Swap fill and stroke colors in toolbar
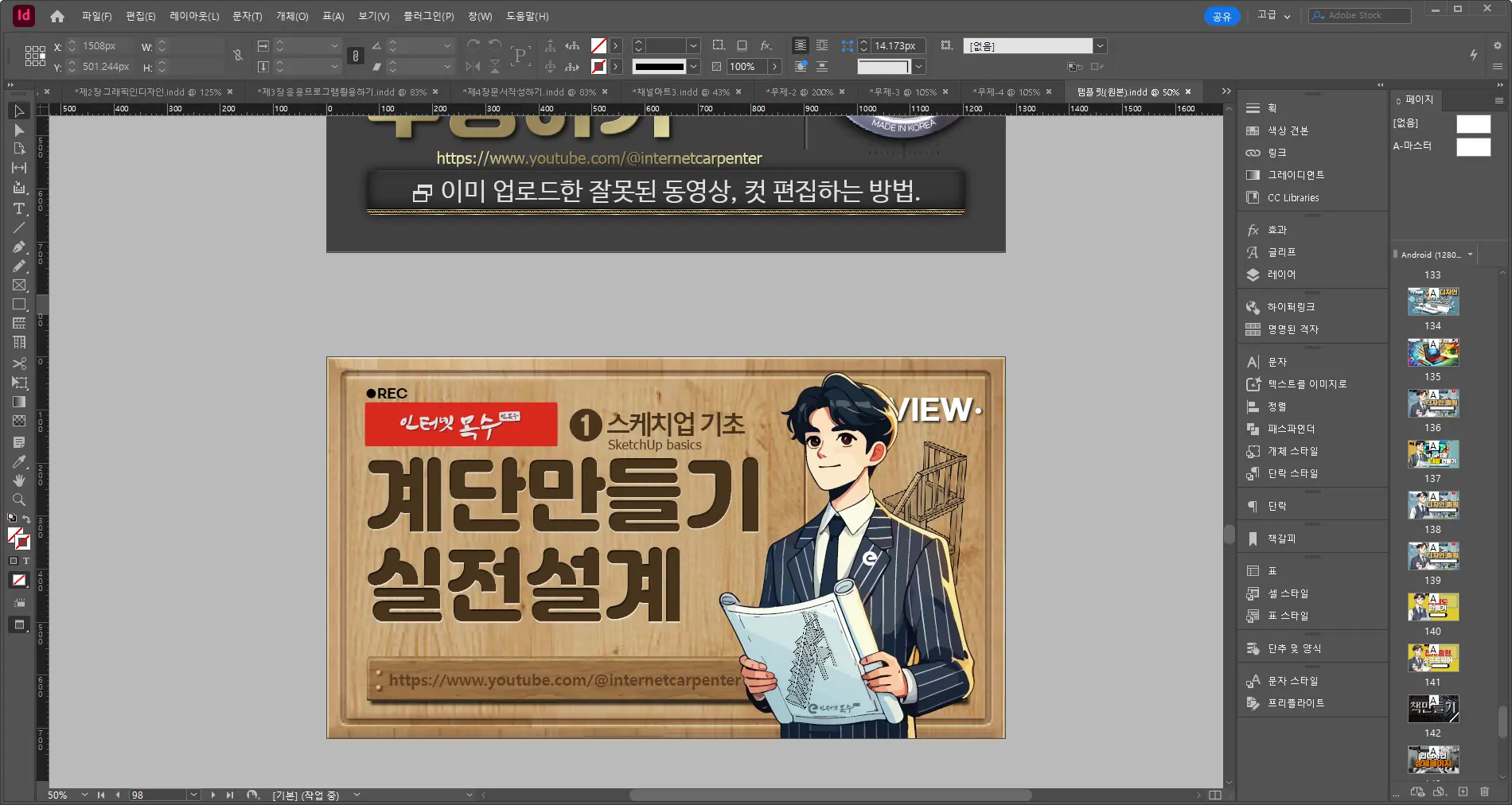The height and width of the screenshot is (805, 1512). (26, 518)
